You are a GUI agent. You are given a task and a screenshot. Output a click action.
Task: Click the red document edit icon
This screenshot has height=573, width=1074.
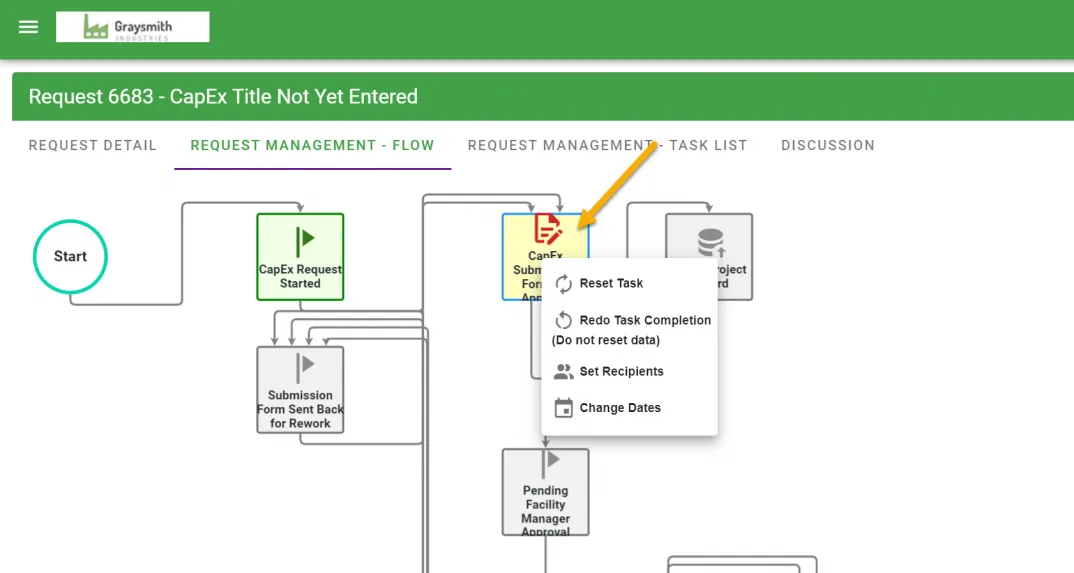click(x=546, y=229)
